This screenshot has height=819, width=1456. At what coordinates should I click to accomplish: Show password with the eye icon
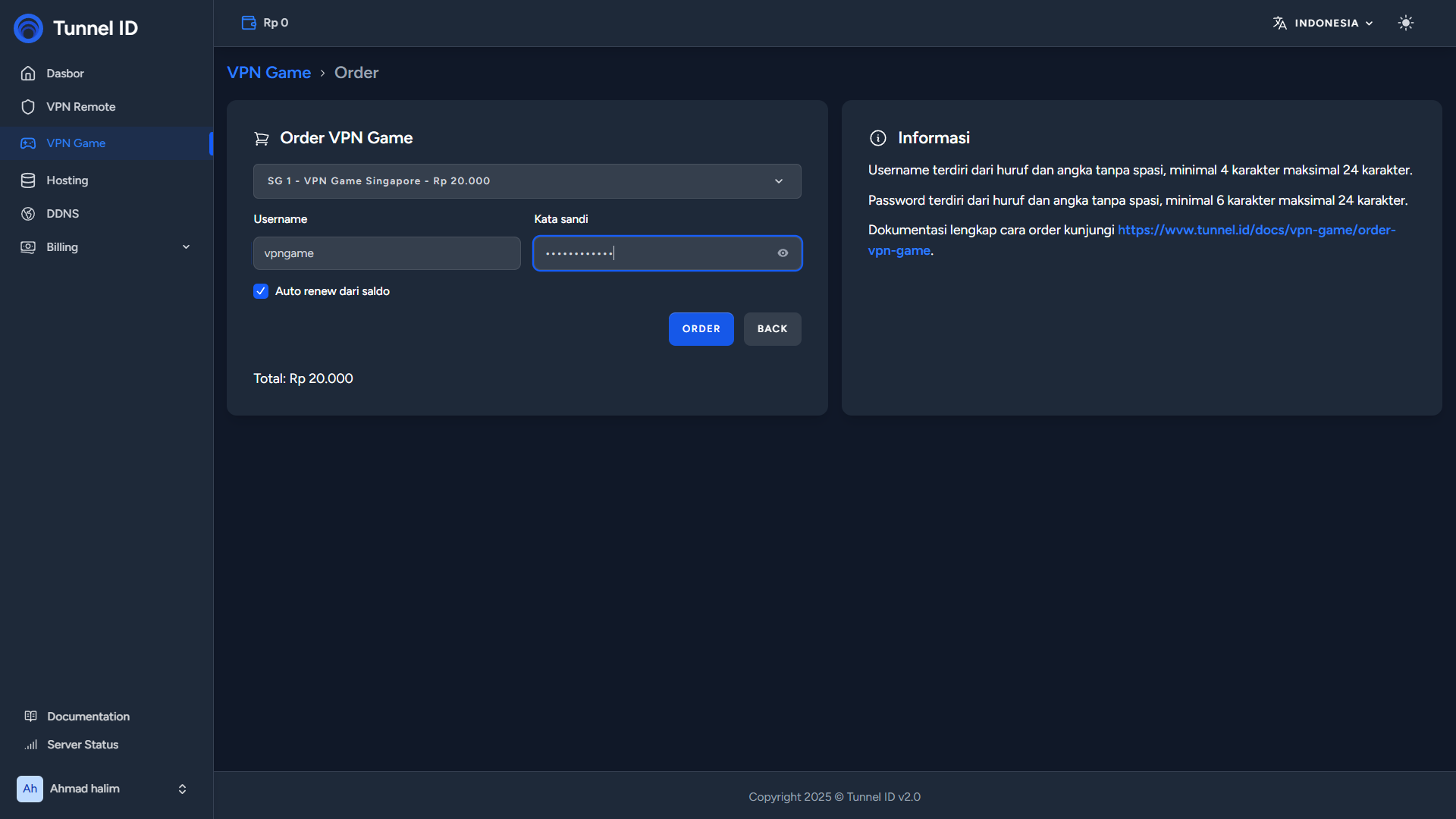pos(783,253)
